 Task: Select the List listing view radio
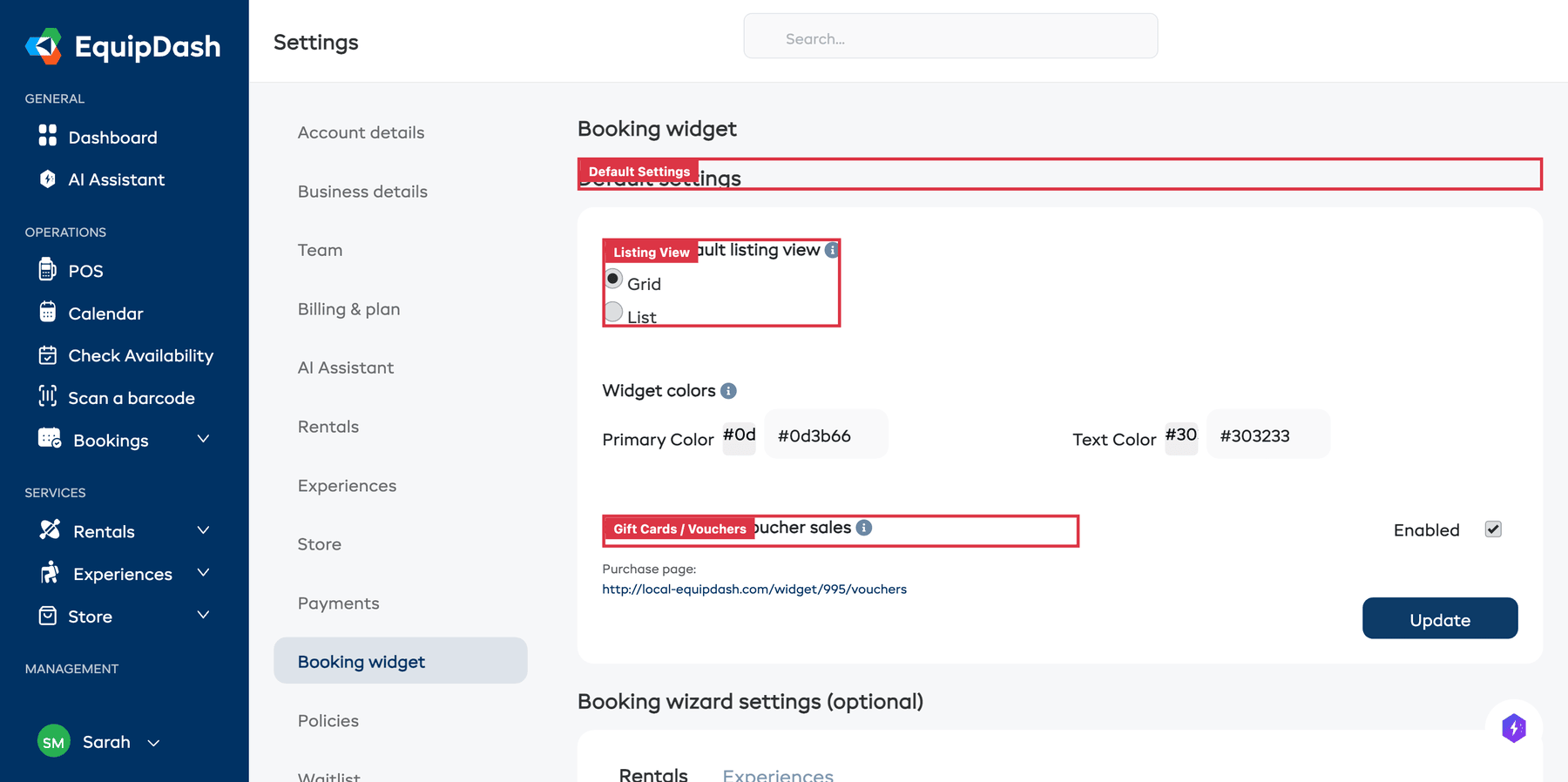613,312
